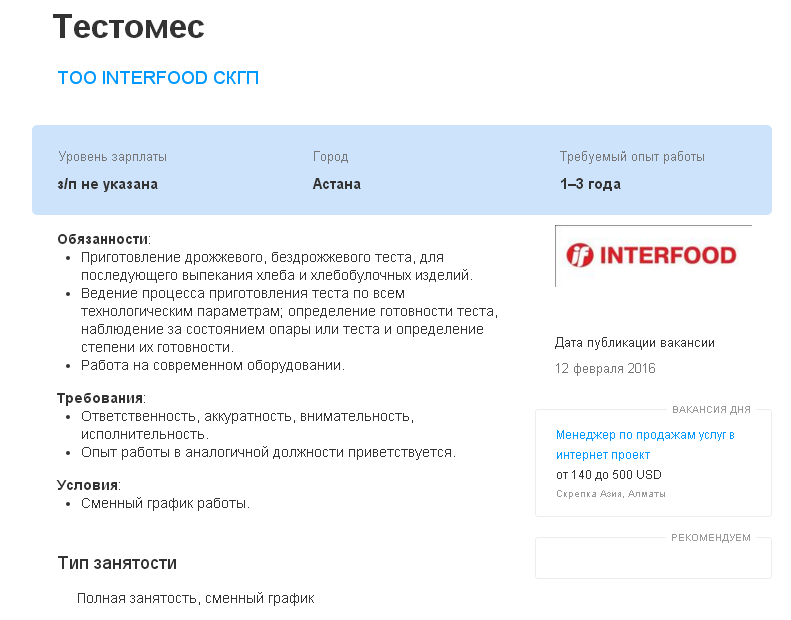This screenshot has height=620, width=791.
Task: Click the Сменный график работы bullet item
Action: click(165, 503)
